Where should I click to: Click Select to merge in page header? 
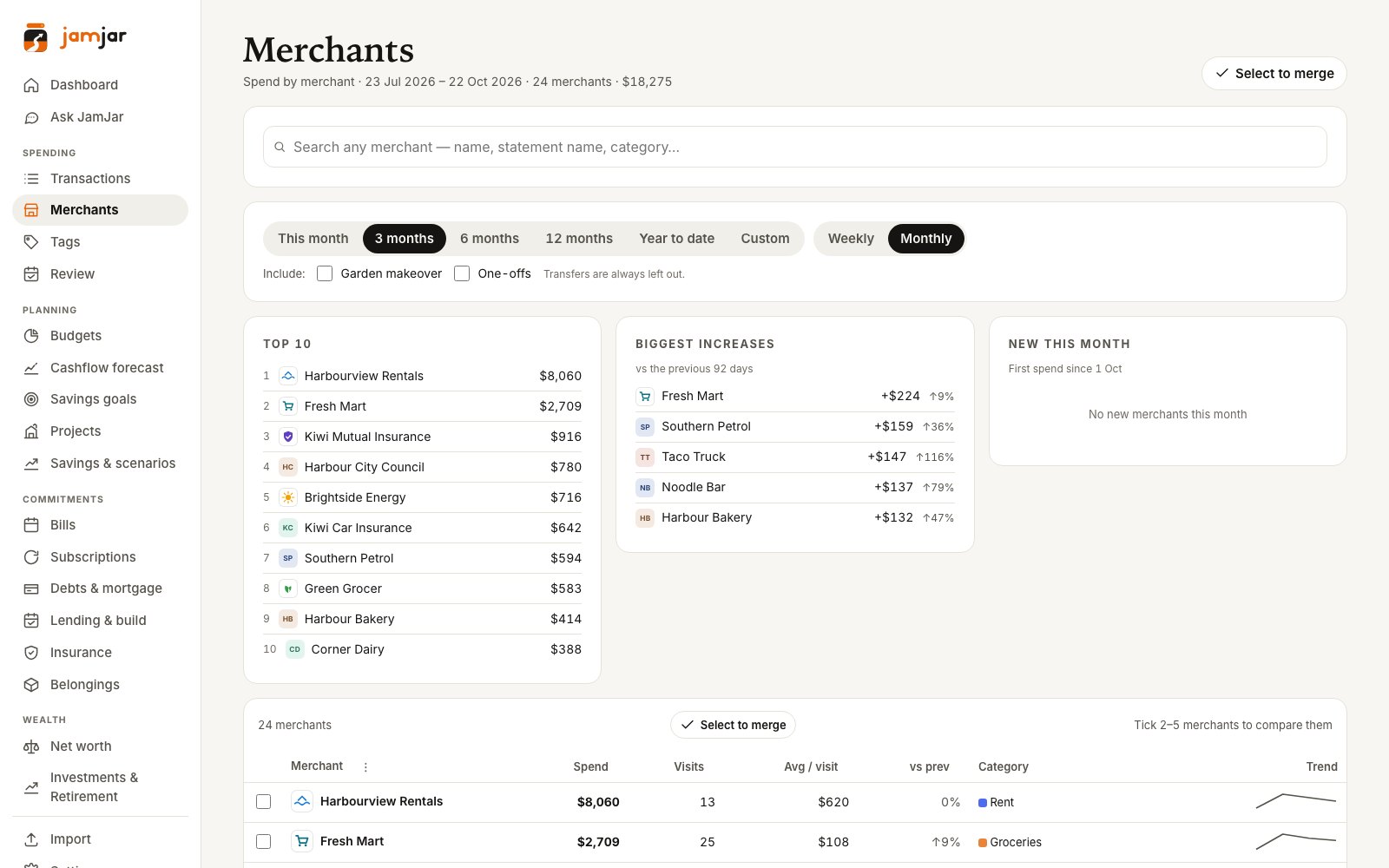(x=1274, y=74)
